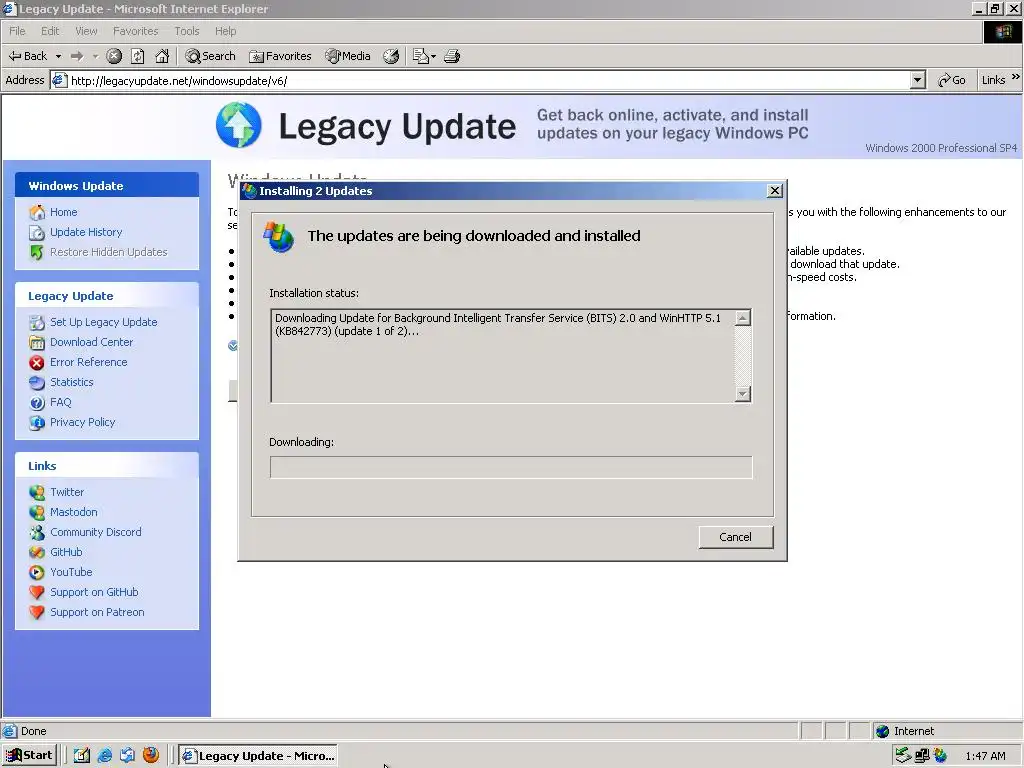This screenshot has height=768, width=1024.
Task: Click the Community Discord icon
Action: (x=37, y=532)
